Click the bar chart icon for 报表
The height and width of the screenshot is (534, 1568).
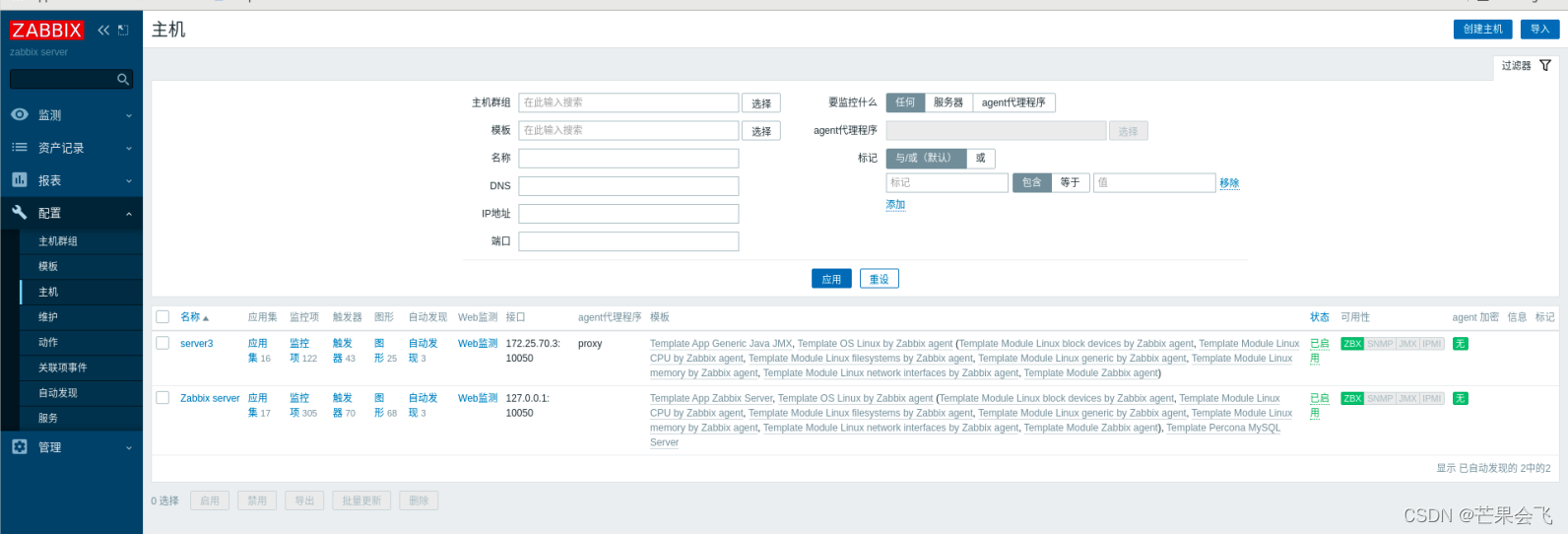[20, 179]
